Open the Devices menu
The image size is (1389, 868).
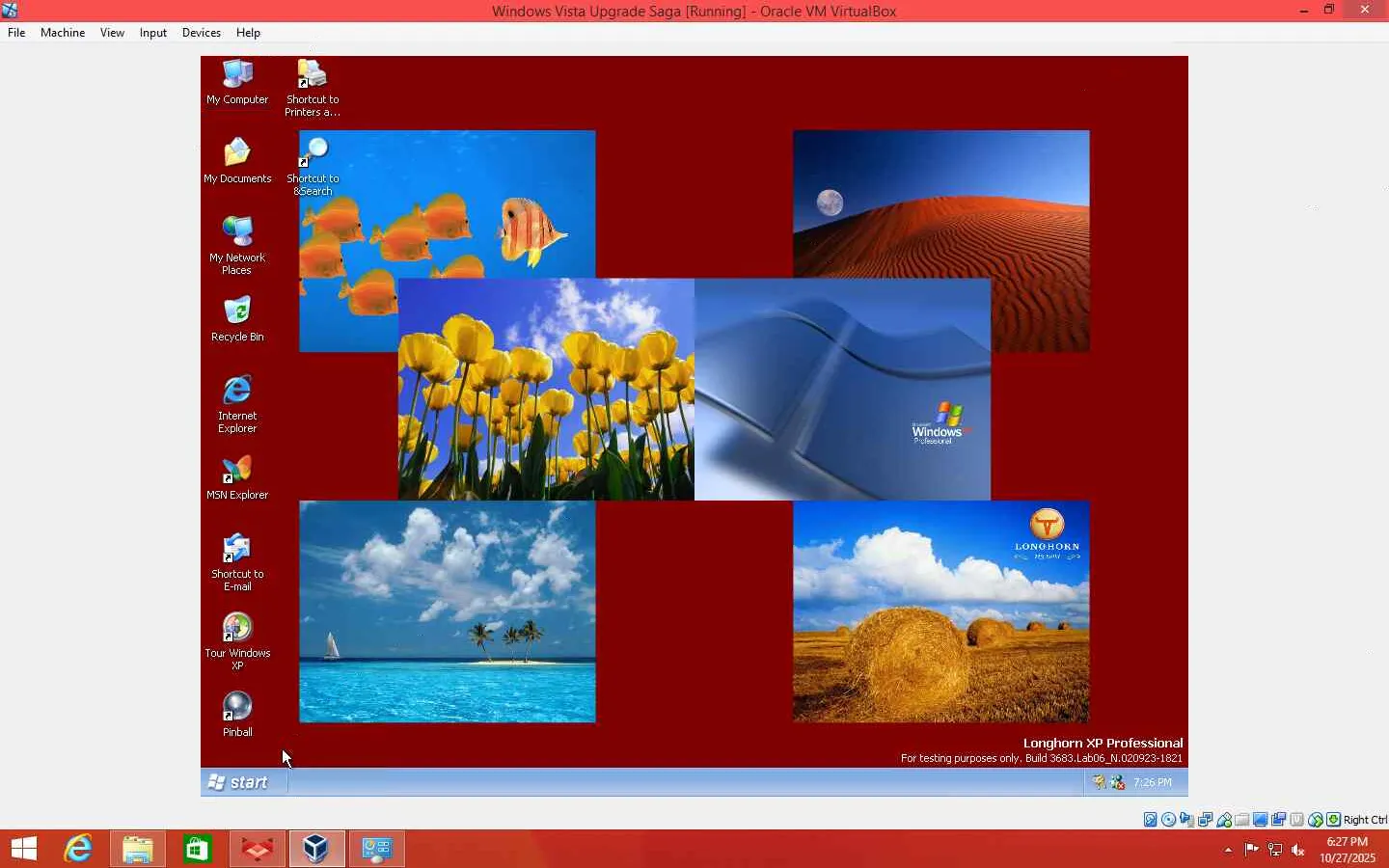[202, 33]
